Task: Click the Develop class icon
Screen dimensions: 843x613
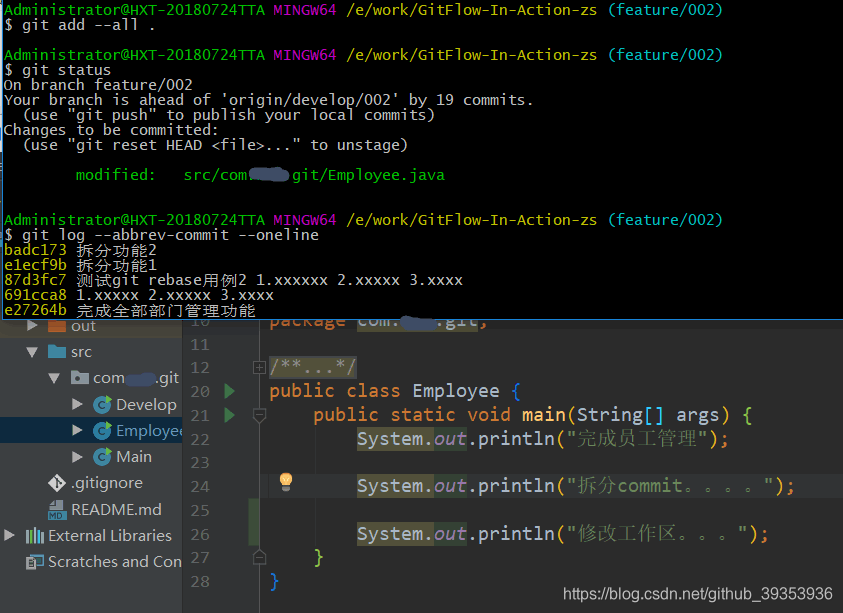Action: pyautogui.click(x=102, y=404)
